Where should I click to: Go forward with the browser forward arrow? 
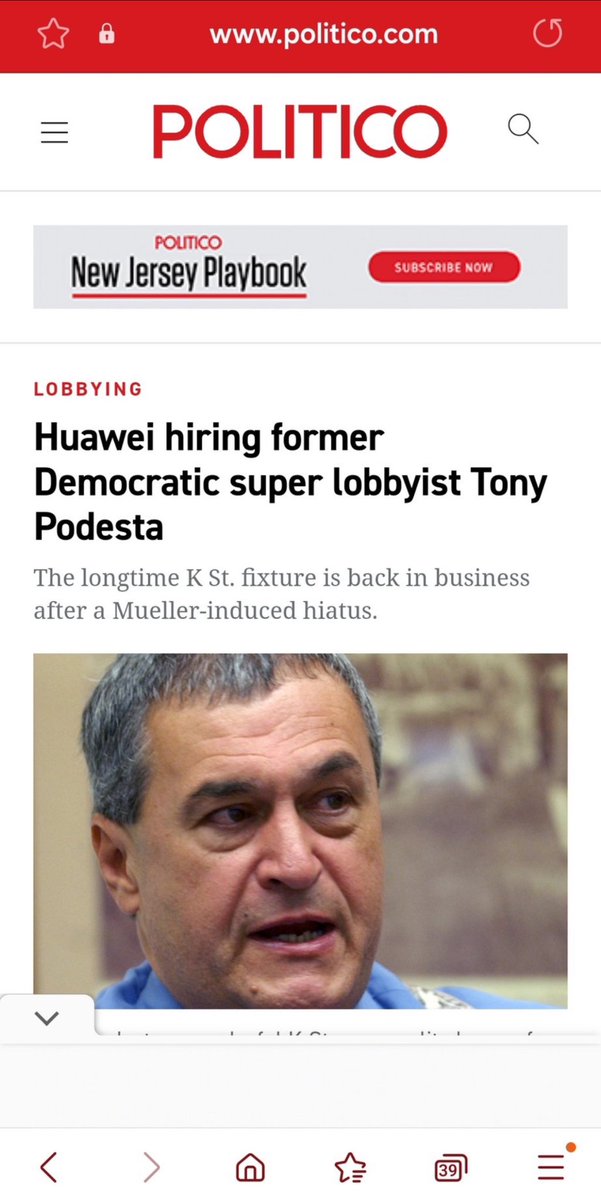point(151,1166)
